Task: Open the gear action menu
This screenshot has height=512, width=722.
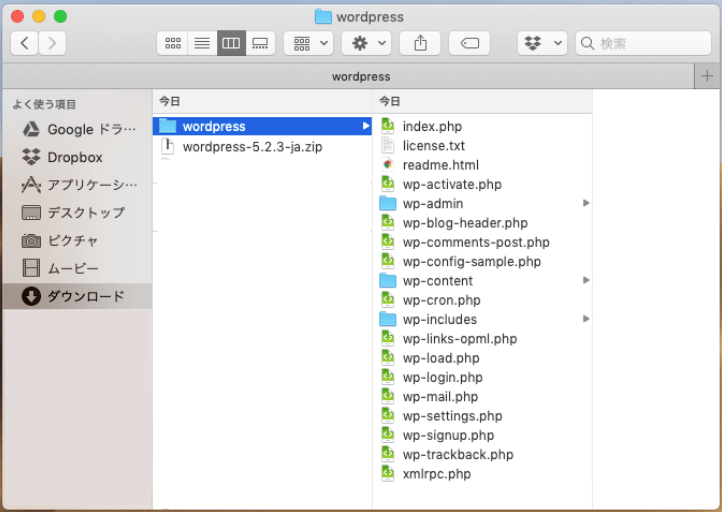Action: point(367,43)
